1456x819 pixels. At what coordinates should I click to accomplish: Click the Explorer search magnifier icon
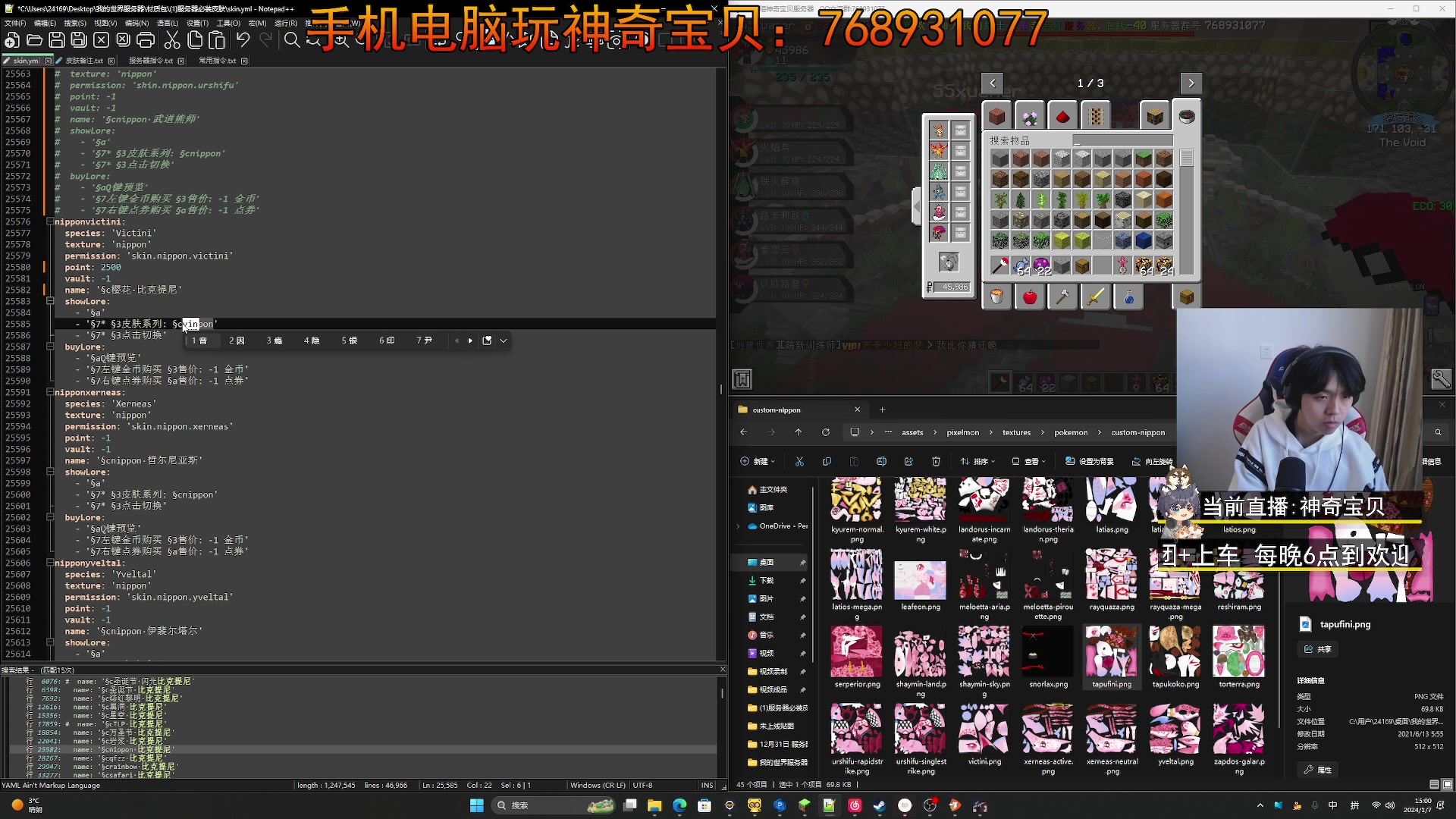[x=1438, y=432]
